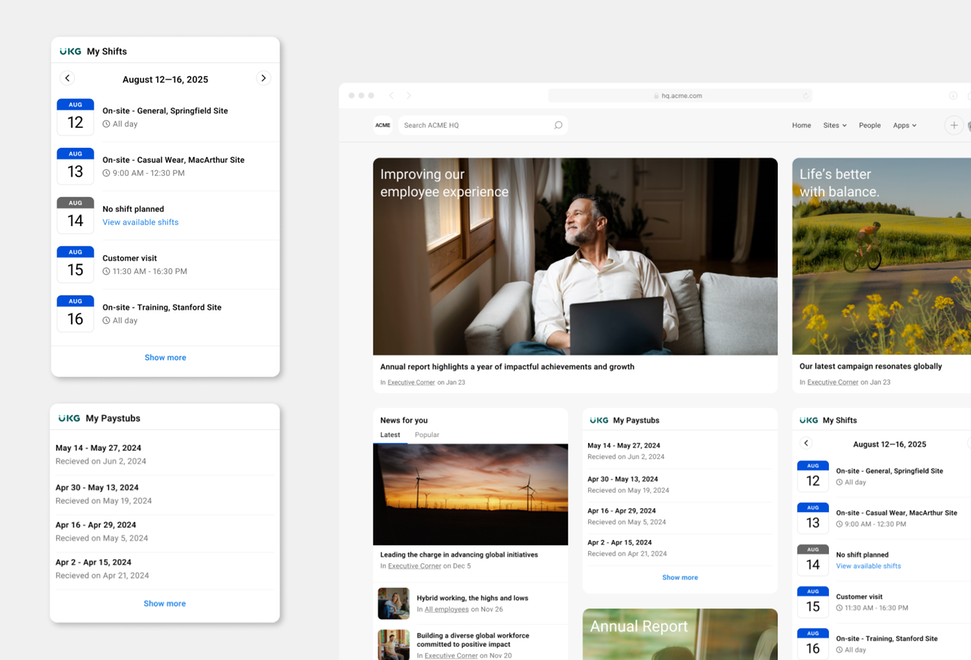Go to previous week in left My Shifts widget
The height and width of the screenshot is (660, 971).
click(67, 78)
